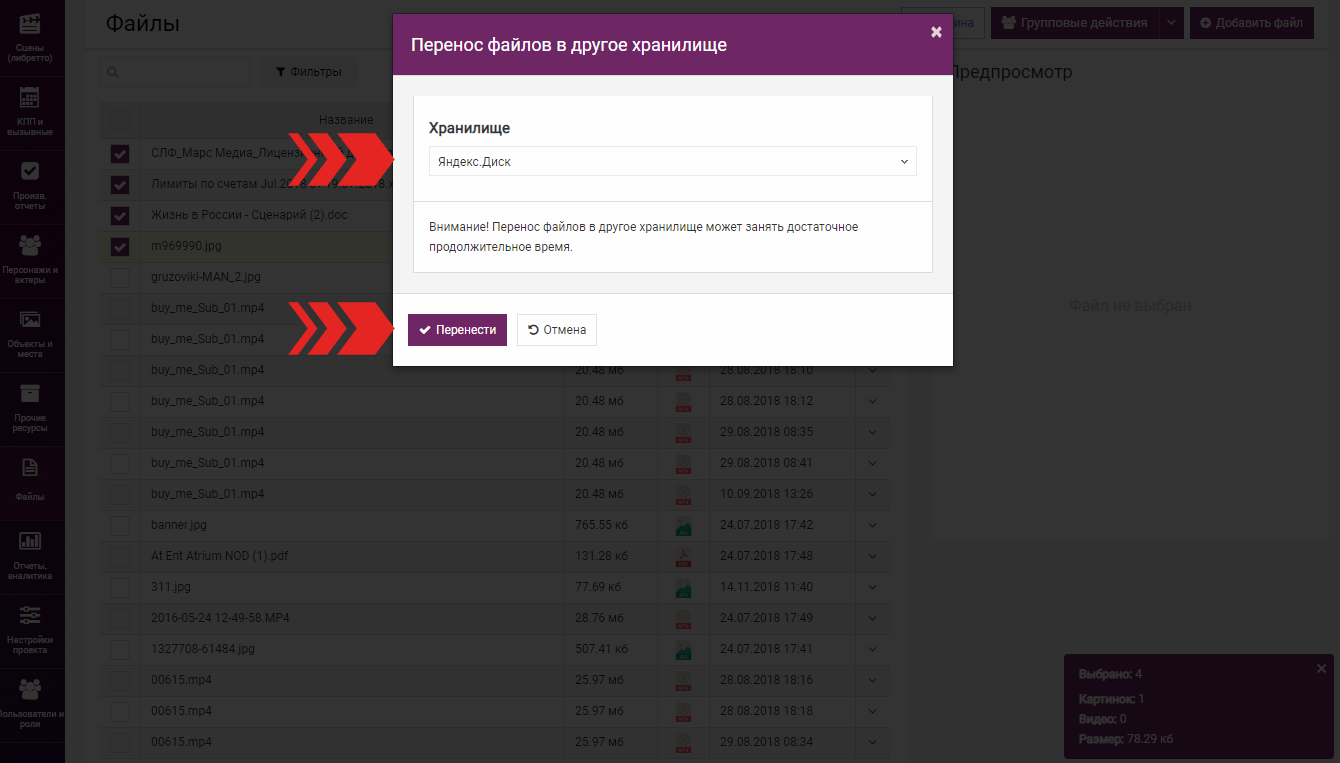
Task: Select the 2016-05-24 12-49-58.MP4 file name
Action: (x=220, y=618)
